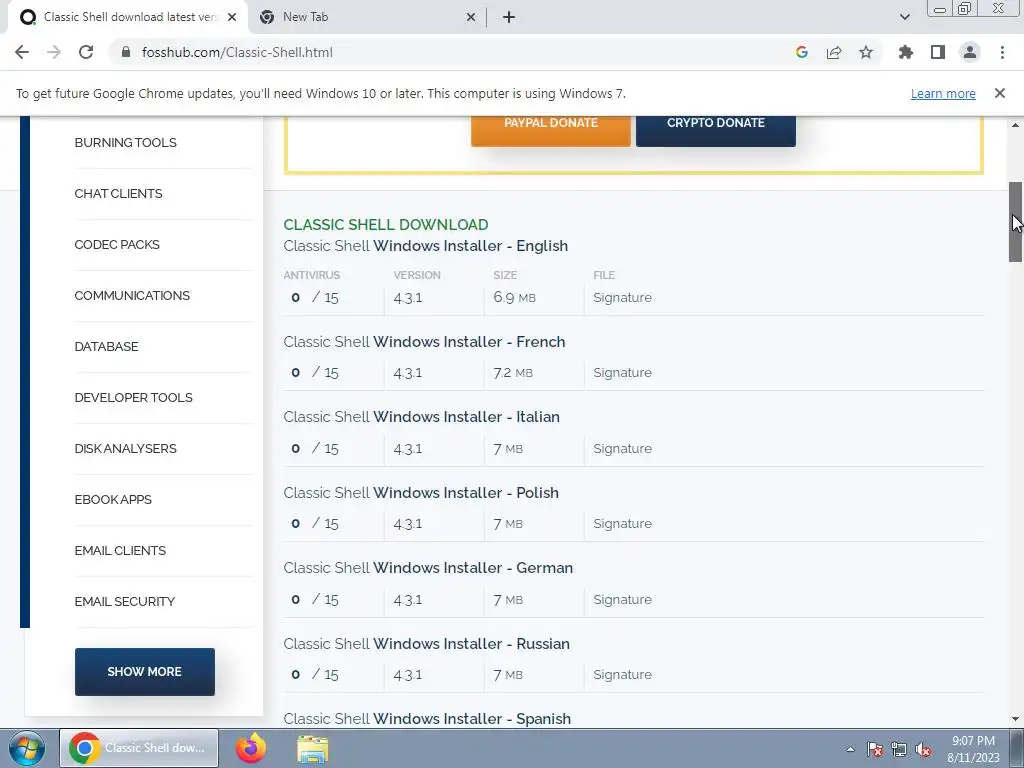Image resolution: width=1024 pixels, height=768 pixels.
Task: Click the page scrollbar thumb
Action: (1015, 221)
